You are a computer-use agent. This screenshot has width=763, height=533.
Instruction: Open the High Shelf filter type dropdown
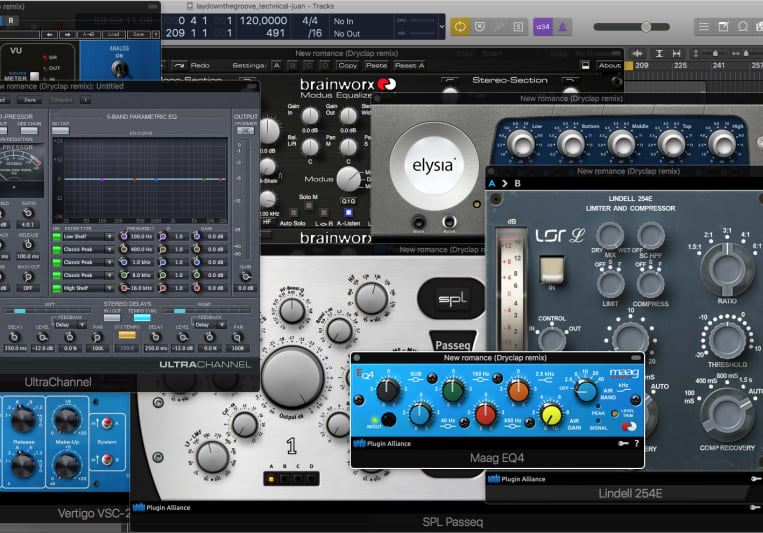click(88, 288)
